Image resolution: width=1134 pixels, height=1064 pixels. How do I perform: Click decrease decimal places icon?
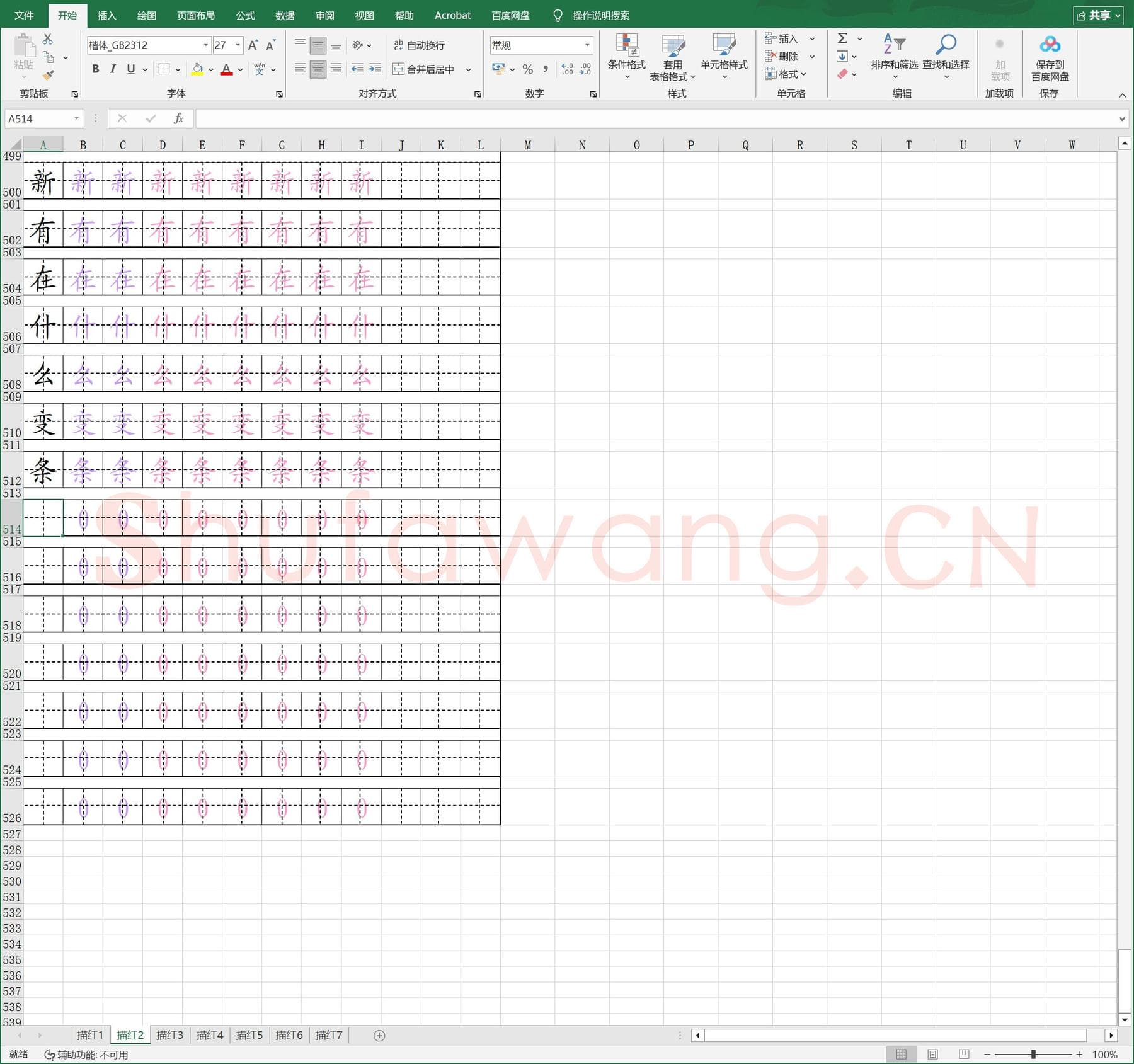pos(585,69)
